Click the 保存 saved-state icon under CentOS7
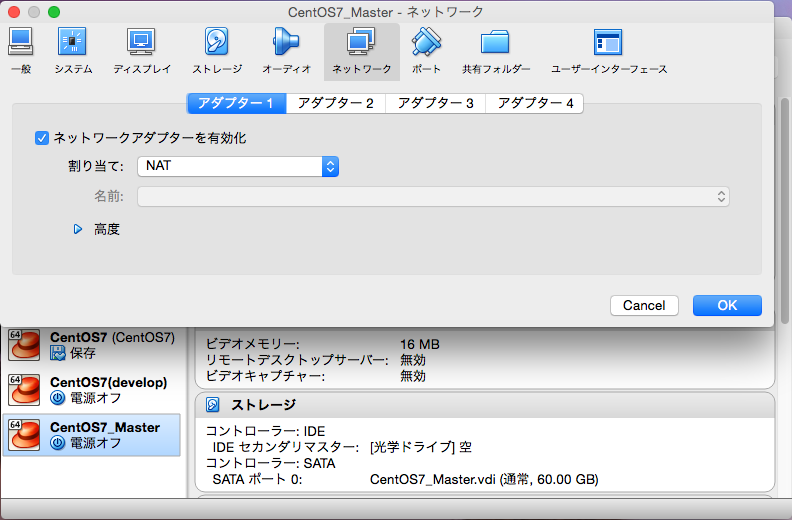Viewport: 792px width, 520px height. point(58,353)
